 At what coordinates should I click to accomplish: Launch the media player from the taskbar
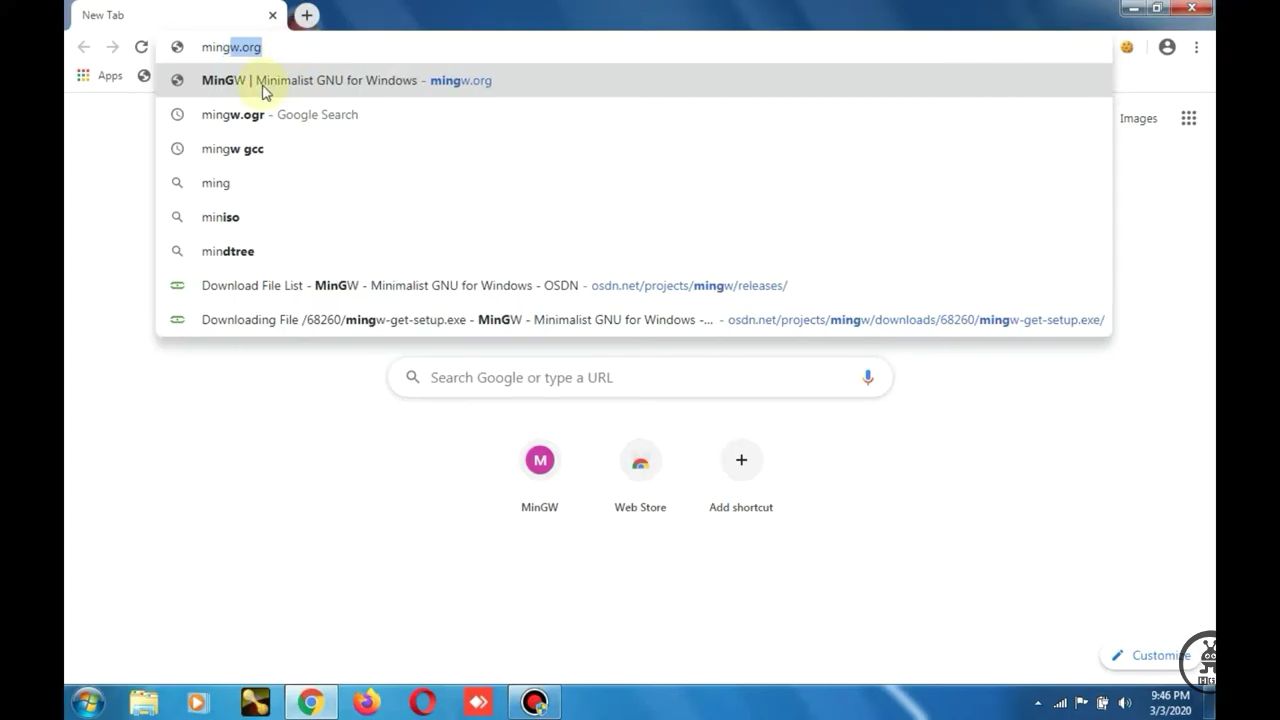(x=198, y=702)
